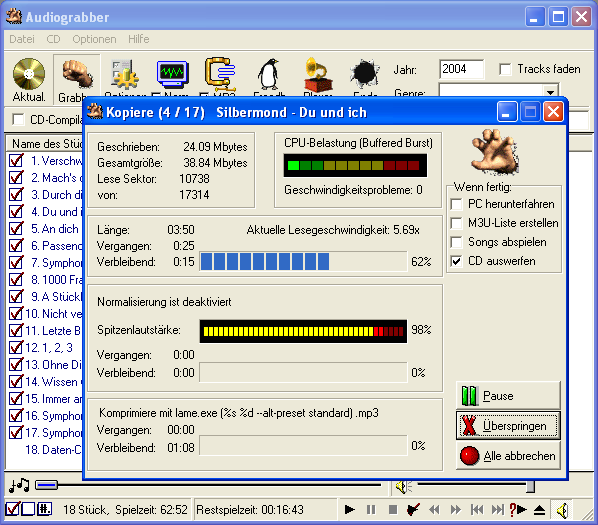Click Restspielzeit: 00:16:43 status text
Screen dimensions: 598x525
250,509
